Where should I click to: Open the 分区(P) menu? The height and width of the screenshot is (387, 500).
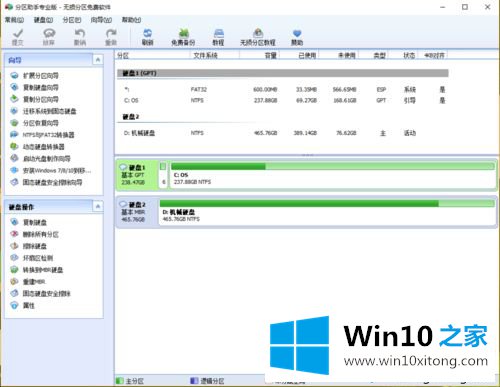tap(72, 20)
